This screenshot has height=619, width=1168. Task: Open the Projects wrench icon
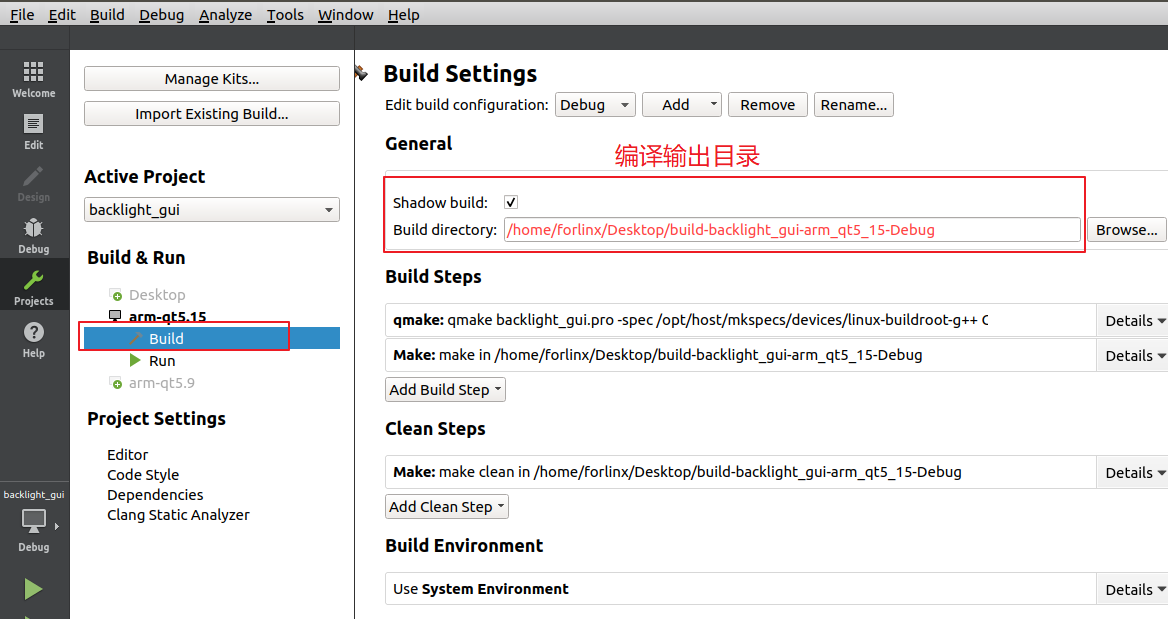[x=34, y=280]
